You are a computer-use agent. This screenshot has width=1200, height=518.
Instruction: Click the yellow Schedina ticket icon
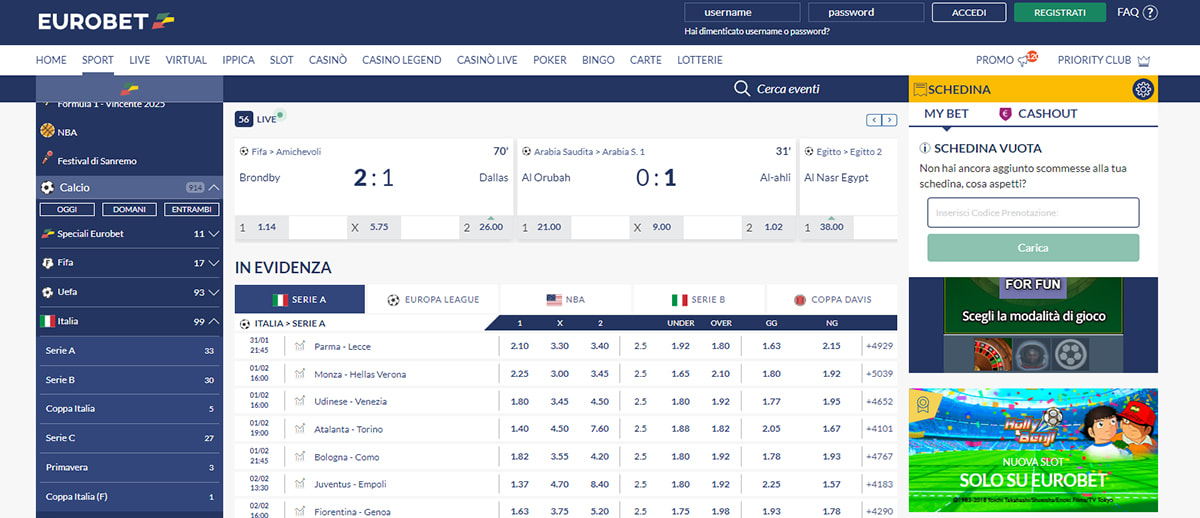pos(920,89)
